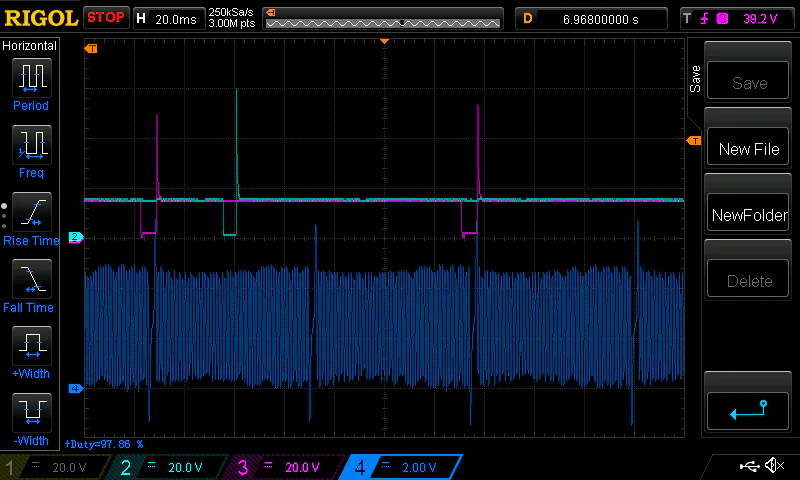Open the Save menu side tab

tap(695, 79)
